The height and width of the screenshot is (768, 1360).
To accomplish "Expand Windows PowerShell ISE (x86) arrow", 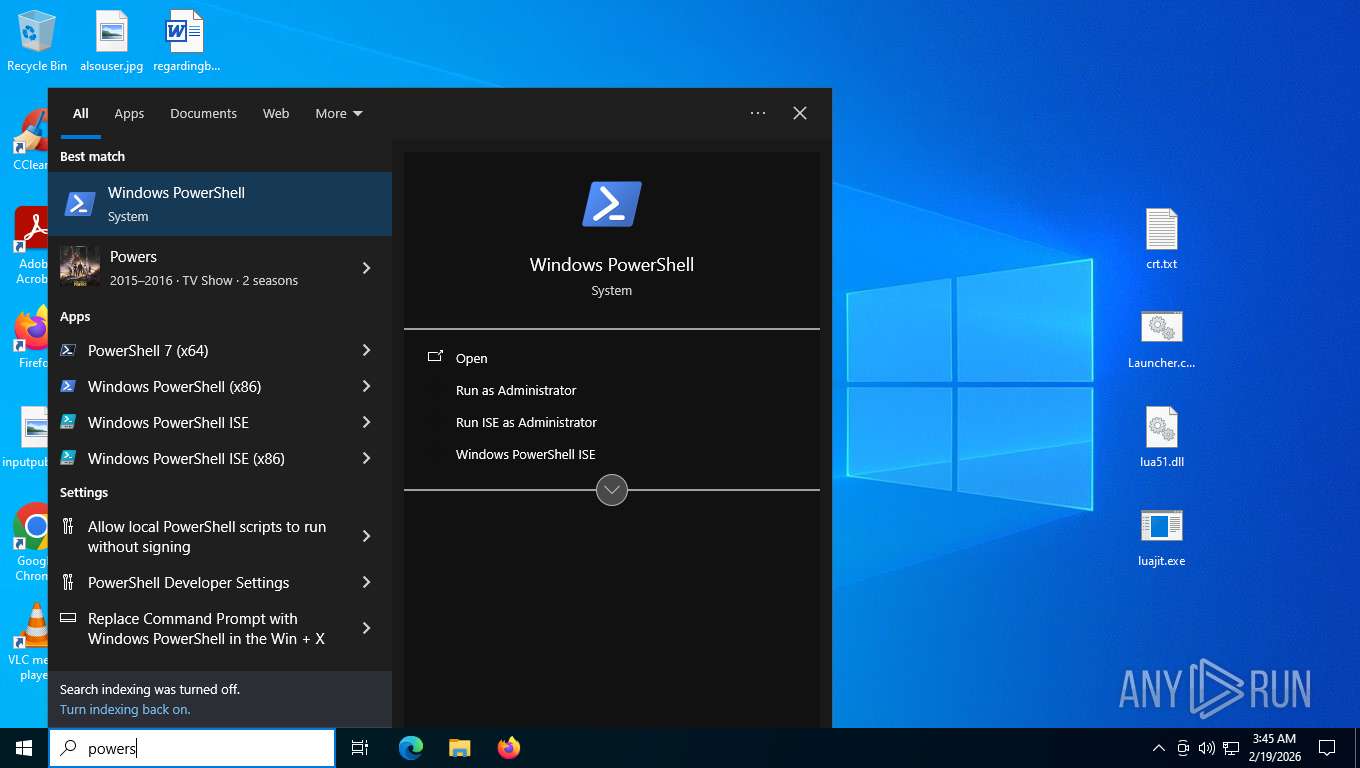I will [367, 458].
